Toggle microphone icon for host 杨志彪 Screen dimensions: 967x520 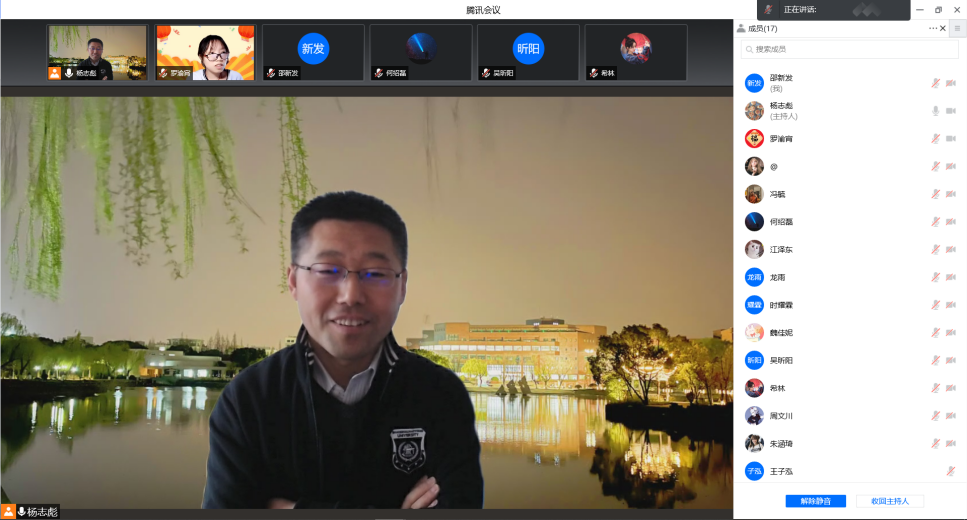936,111
